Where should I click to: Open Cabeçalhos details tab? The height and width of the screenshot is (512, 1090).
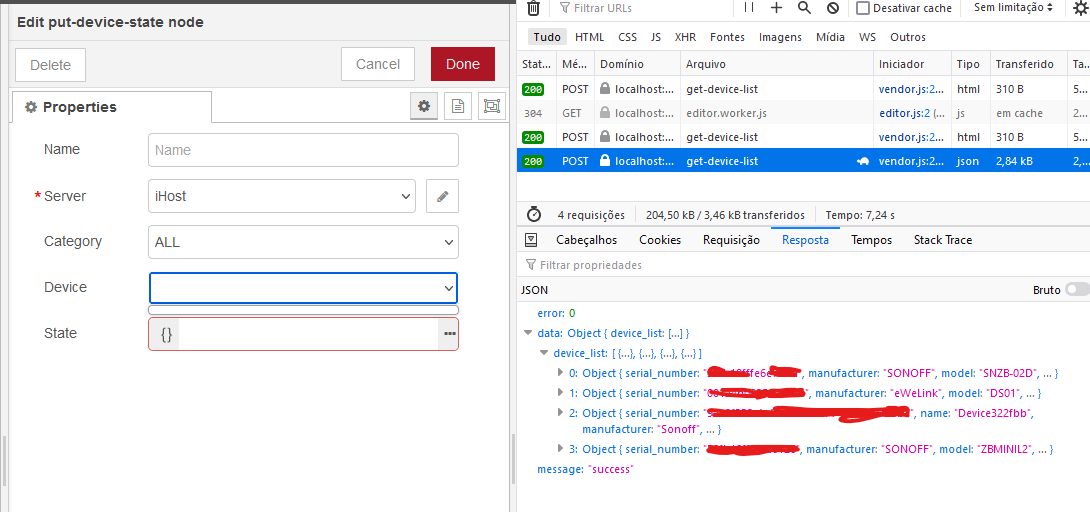click(x=587, y=240)
